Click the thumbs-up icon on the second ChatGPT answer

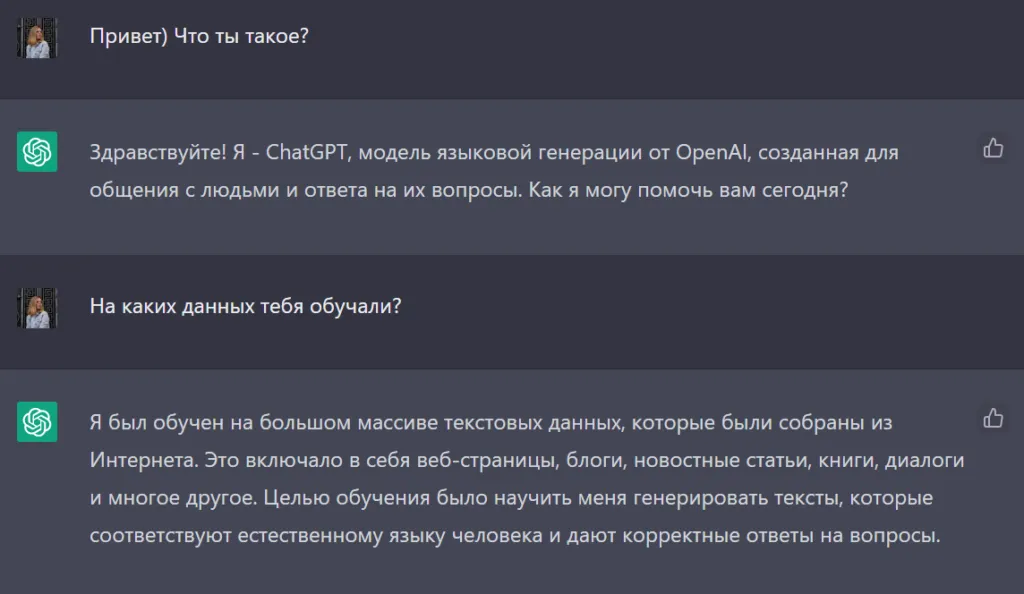coord(993,416)
